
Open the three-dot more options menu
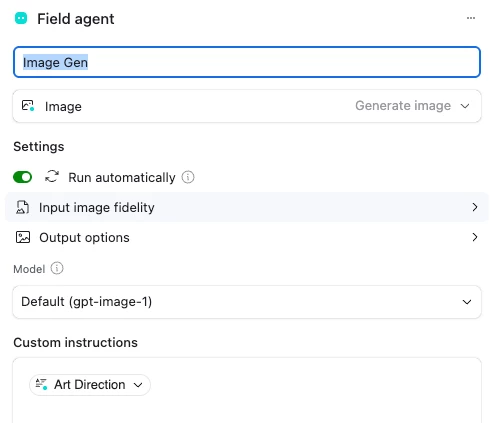click(471, 18)
